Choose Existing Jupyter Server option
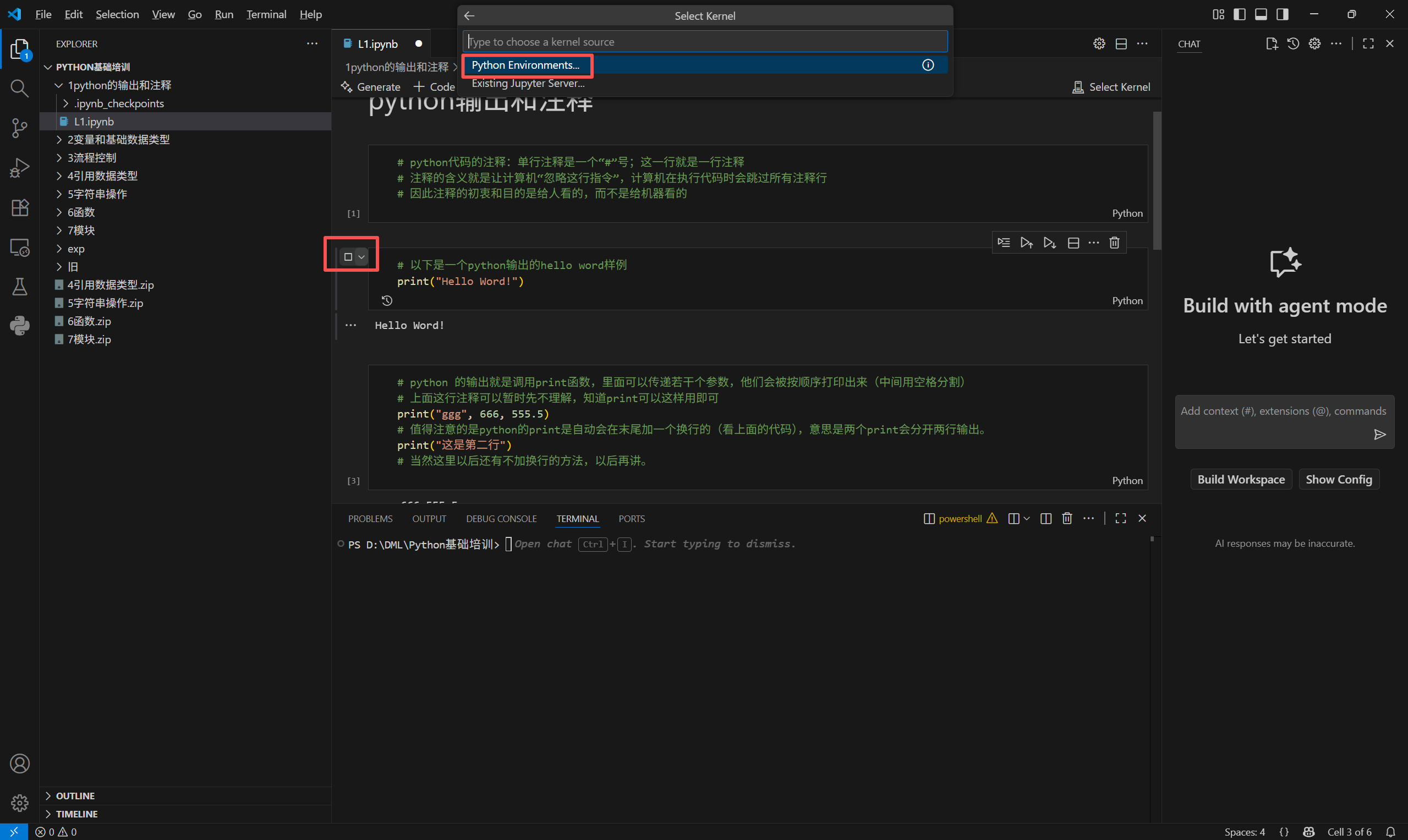 point(527,84)
